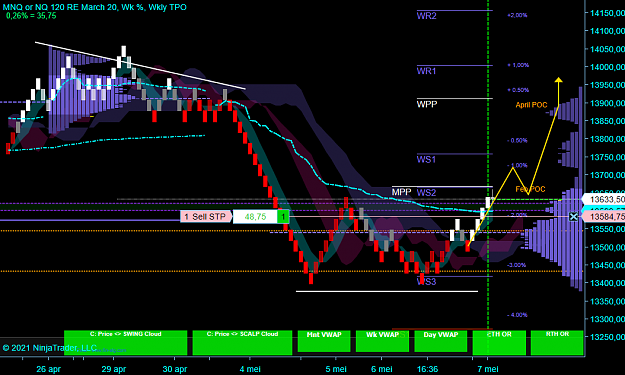Click the 'C: Price <> SCALP Cloud' indicator button
Image resolution: width=625 pixels, height=375 pixels.
point(242,342)
